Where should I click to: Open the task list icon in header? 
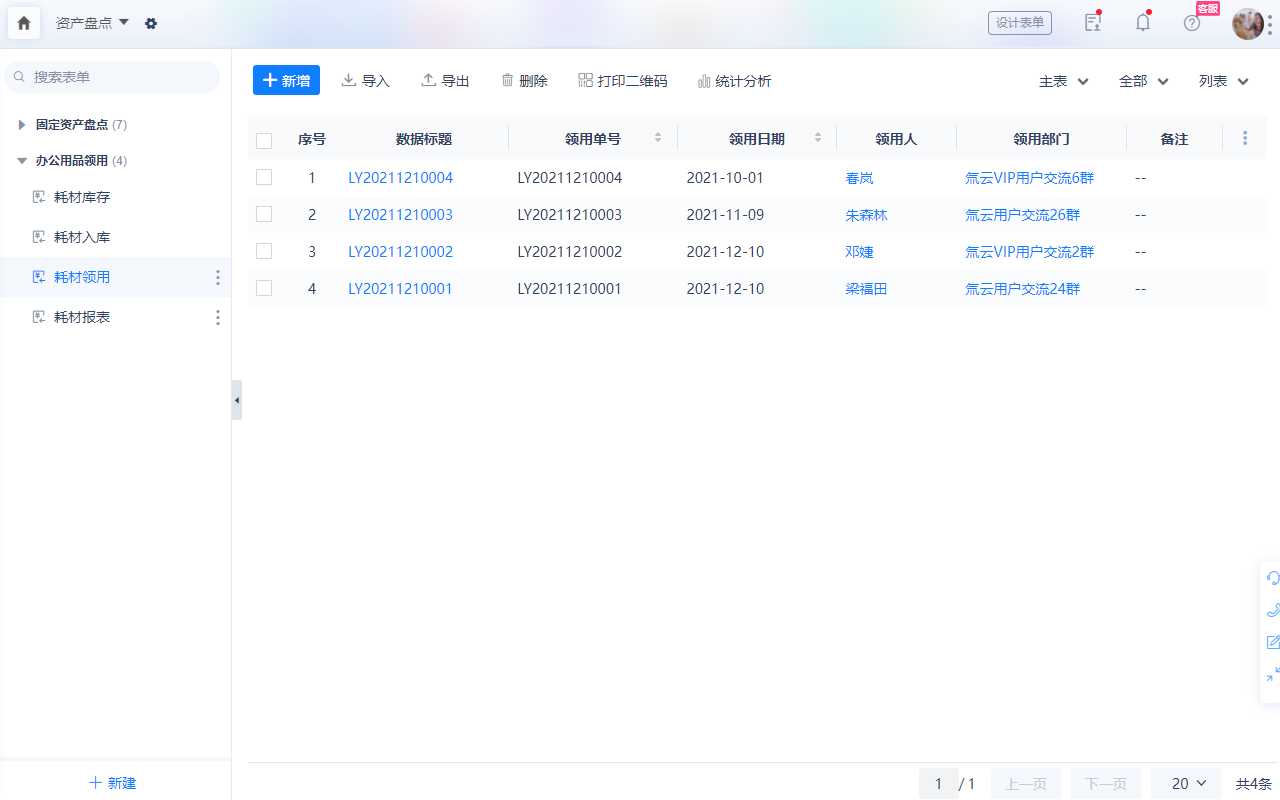(1093, 23)
